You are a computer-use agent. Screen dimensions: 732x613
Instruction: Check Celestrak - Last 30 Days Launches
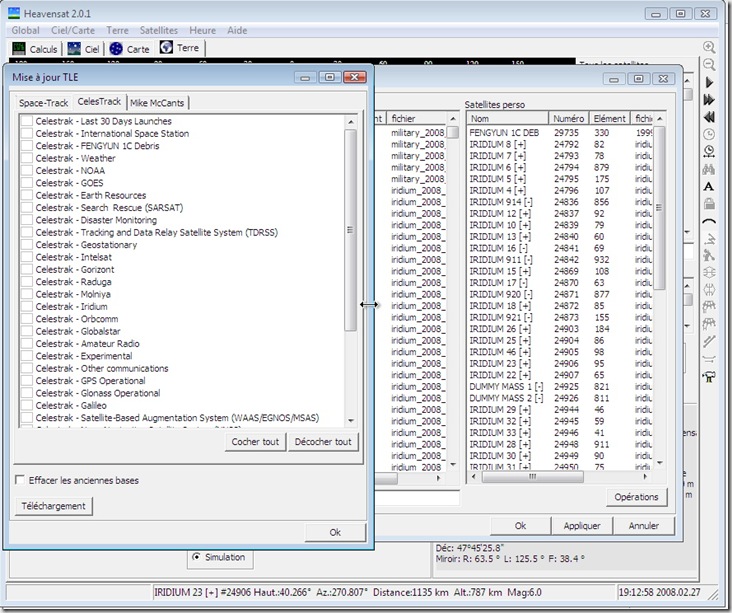click(x=27, y=121)
